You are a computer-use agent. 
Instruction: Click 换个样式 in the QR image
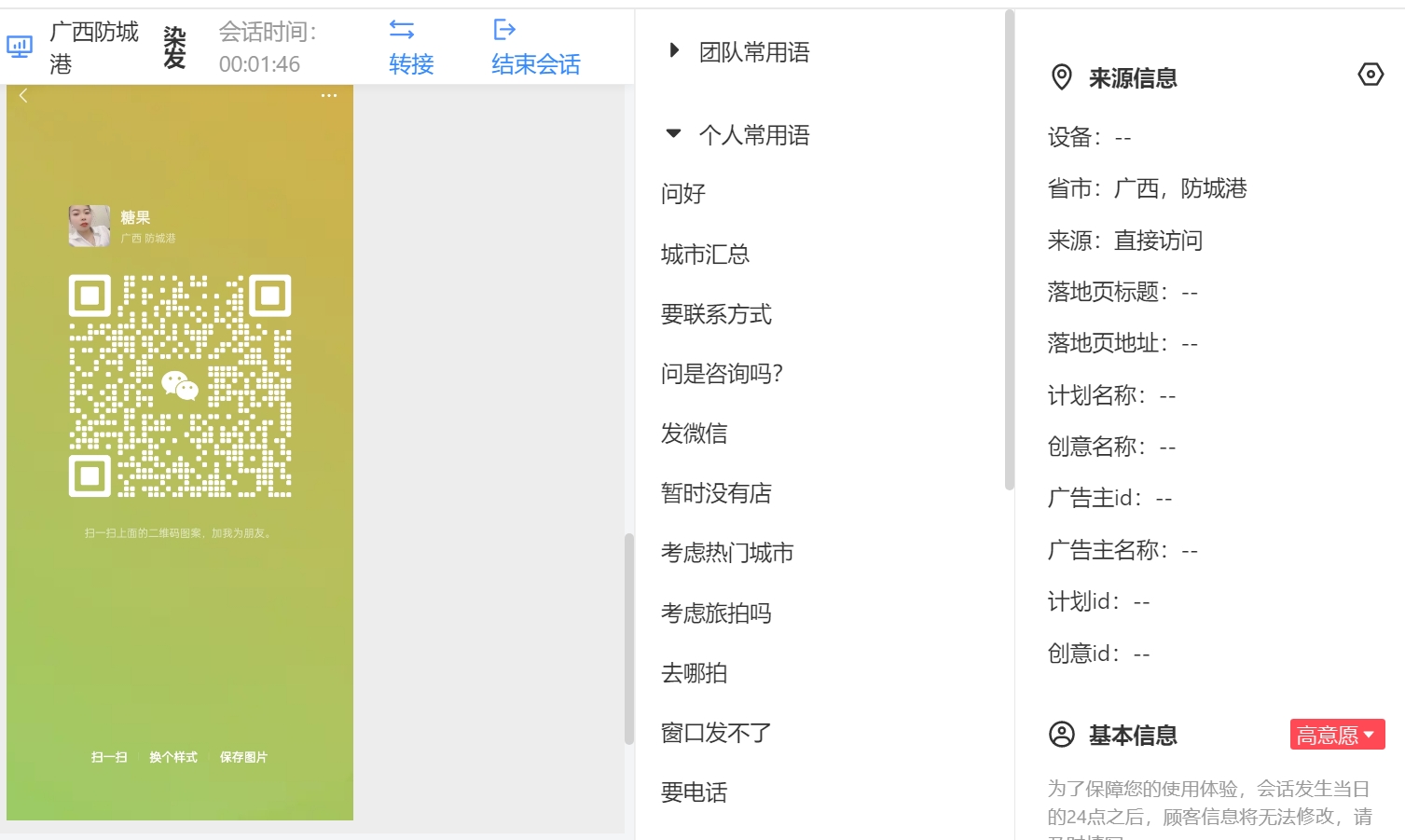coord(173,757)
